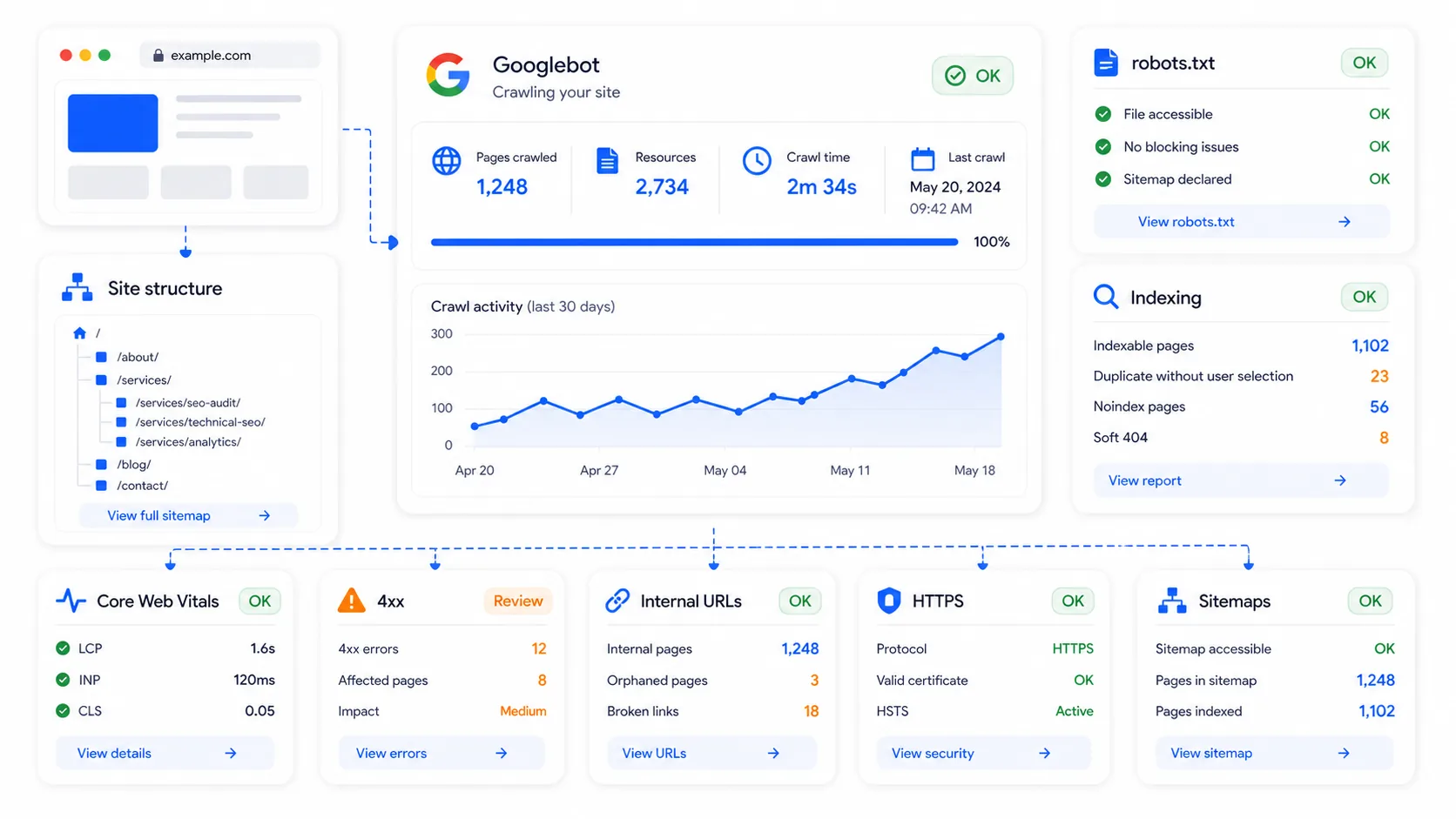The image size is (1456, 819).
Task: Click the Google logo icon
Action: pos(448,76)
